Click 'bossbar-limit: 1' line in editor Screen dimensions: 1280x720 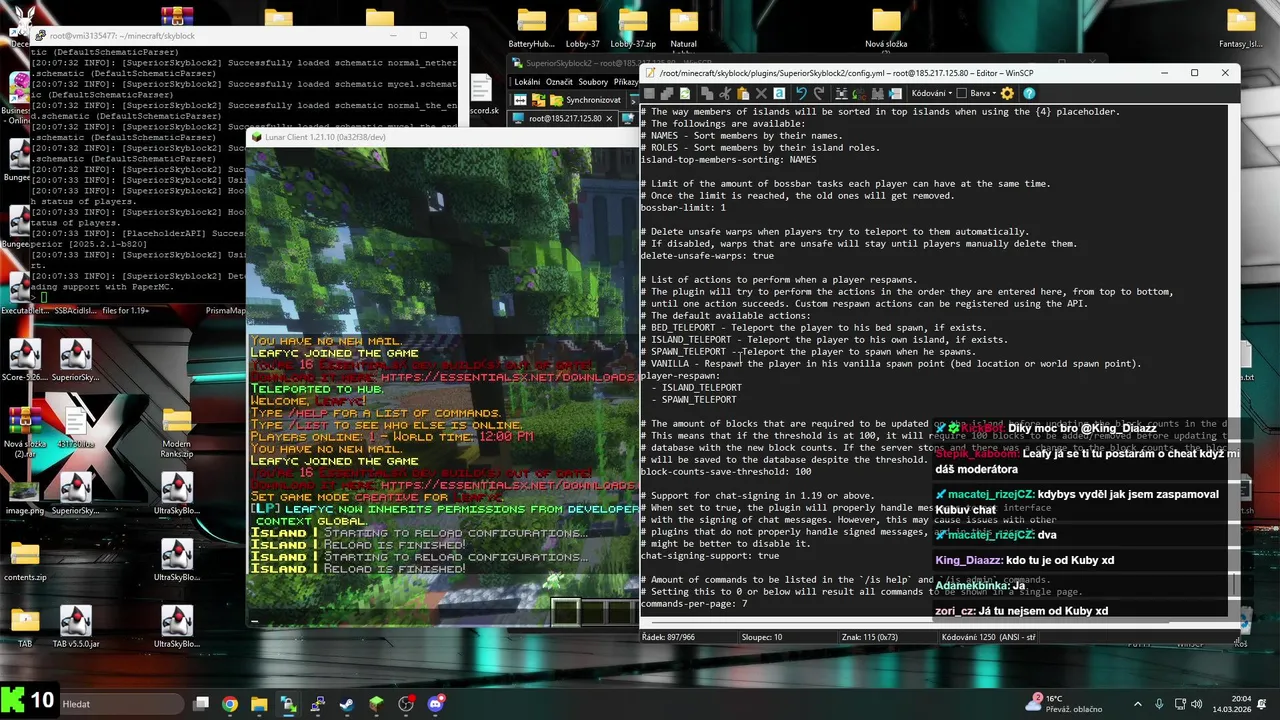[683, 208]
